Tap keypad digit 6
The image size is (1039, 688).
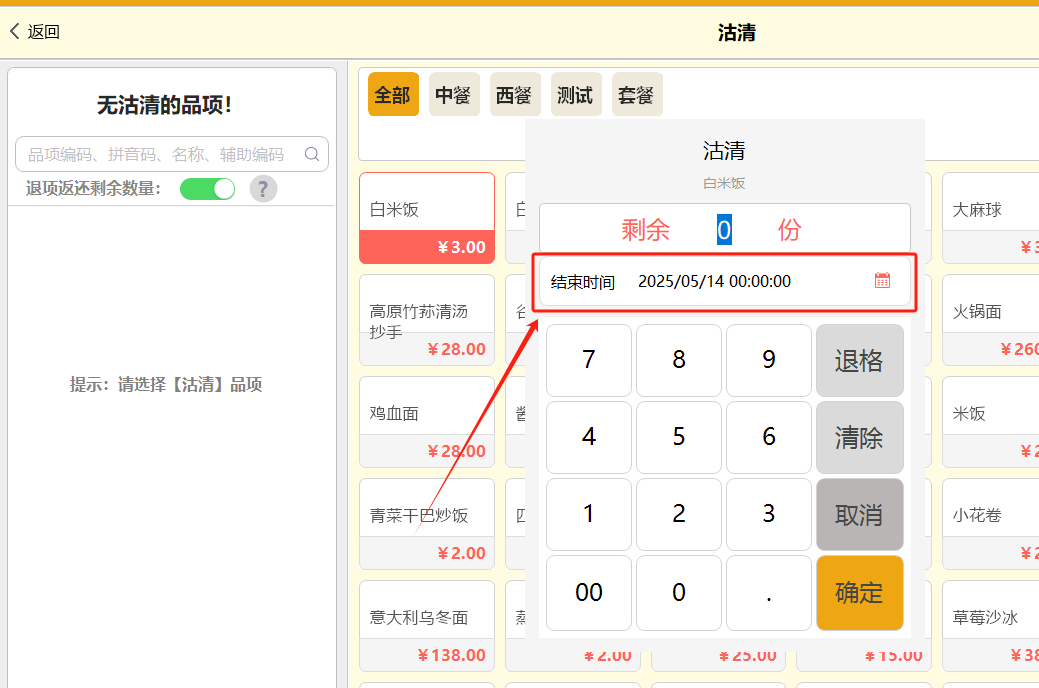tap(769, 437)
